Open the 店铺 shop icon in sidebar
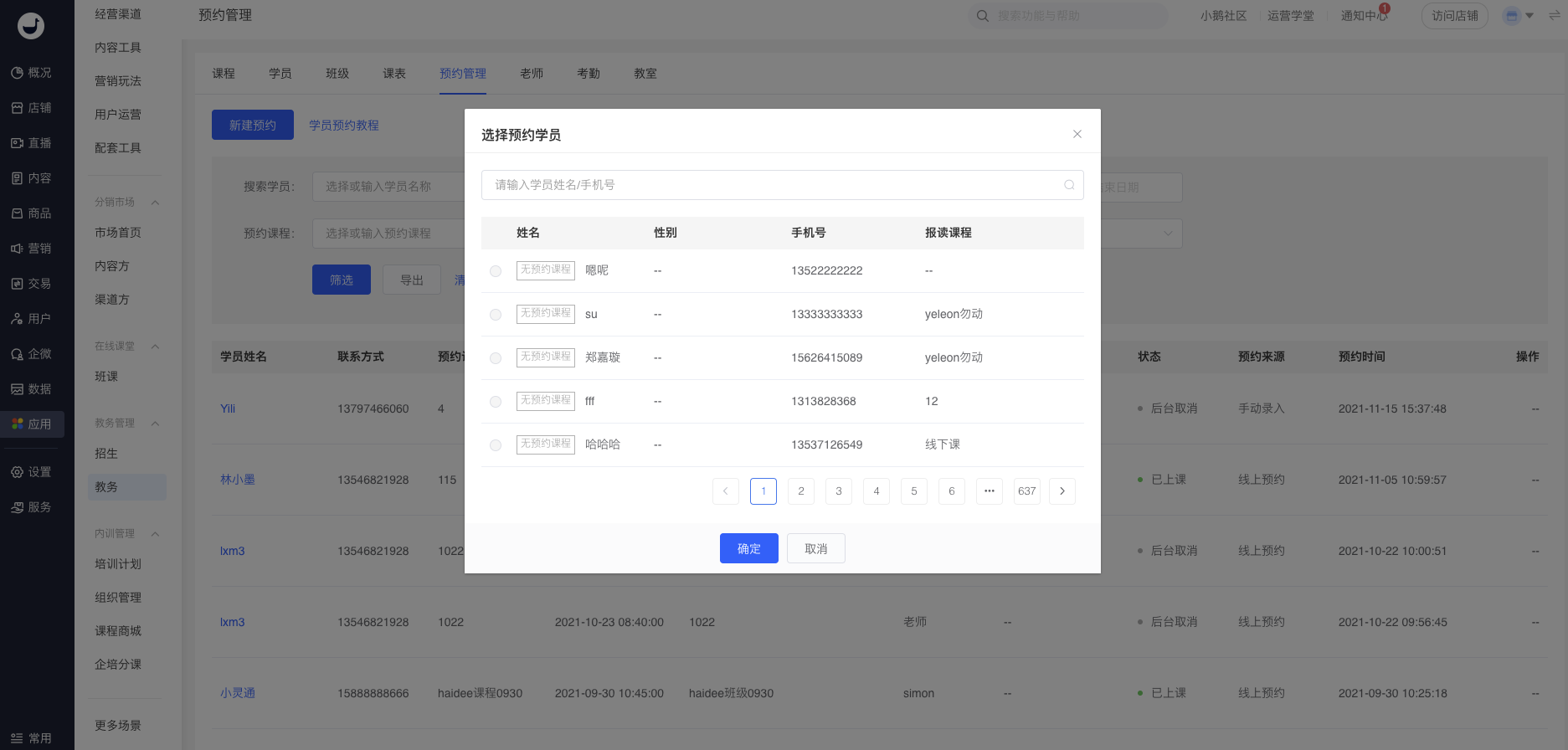This screenshot has height=750, width=1568. (x=17, y=108)
